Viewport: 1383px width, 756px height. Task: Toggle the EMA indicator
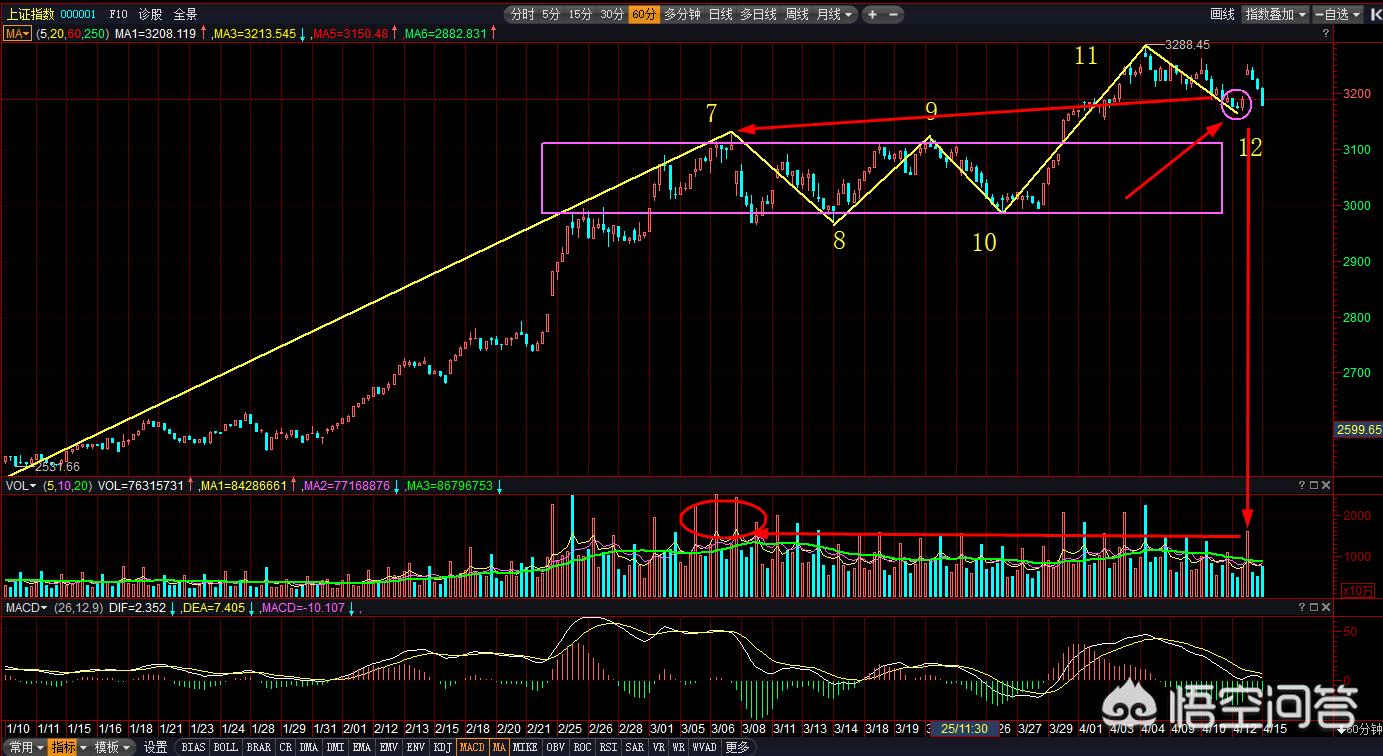click(x=362, y=747)
